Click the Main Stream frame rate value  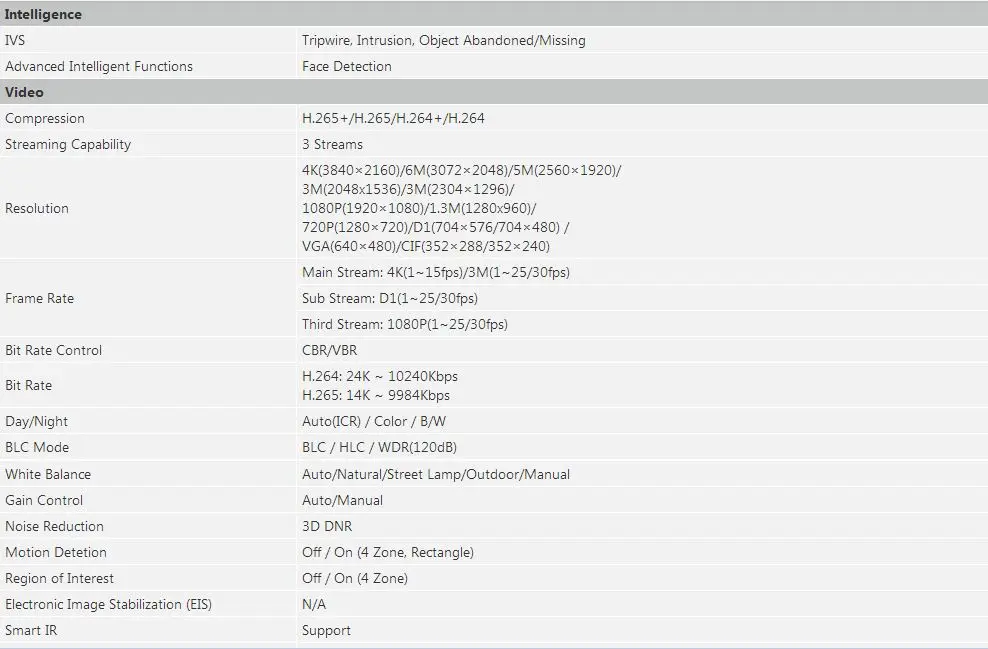point(436,272)
